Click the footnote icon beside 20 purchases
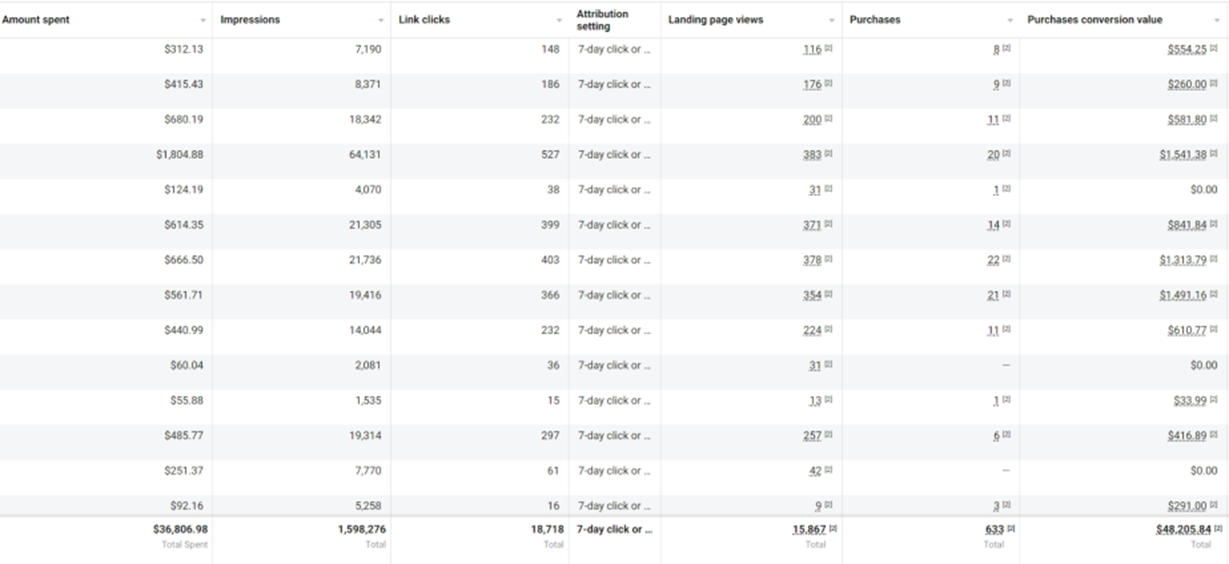1229x564 pixels. tap(1006, 155)
